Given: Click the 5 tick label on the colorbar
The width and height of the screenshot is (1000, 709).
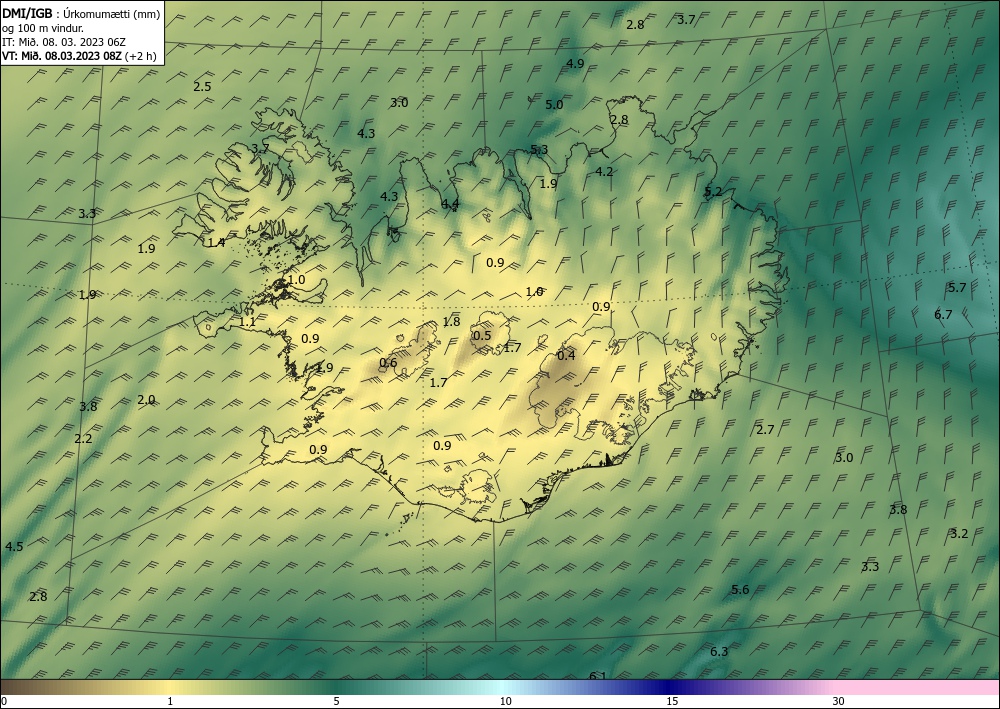Looking at the screenshot, I should pyautogui.click(x=336, y=702).
